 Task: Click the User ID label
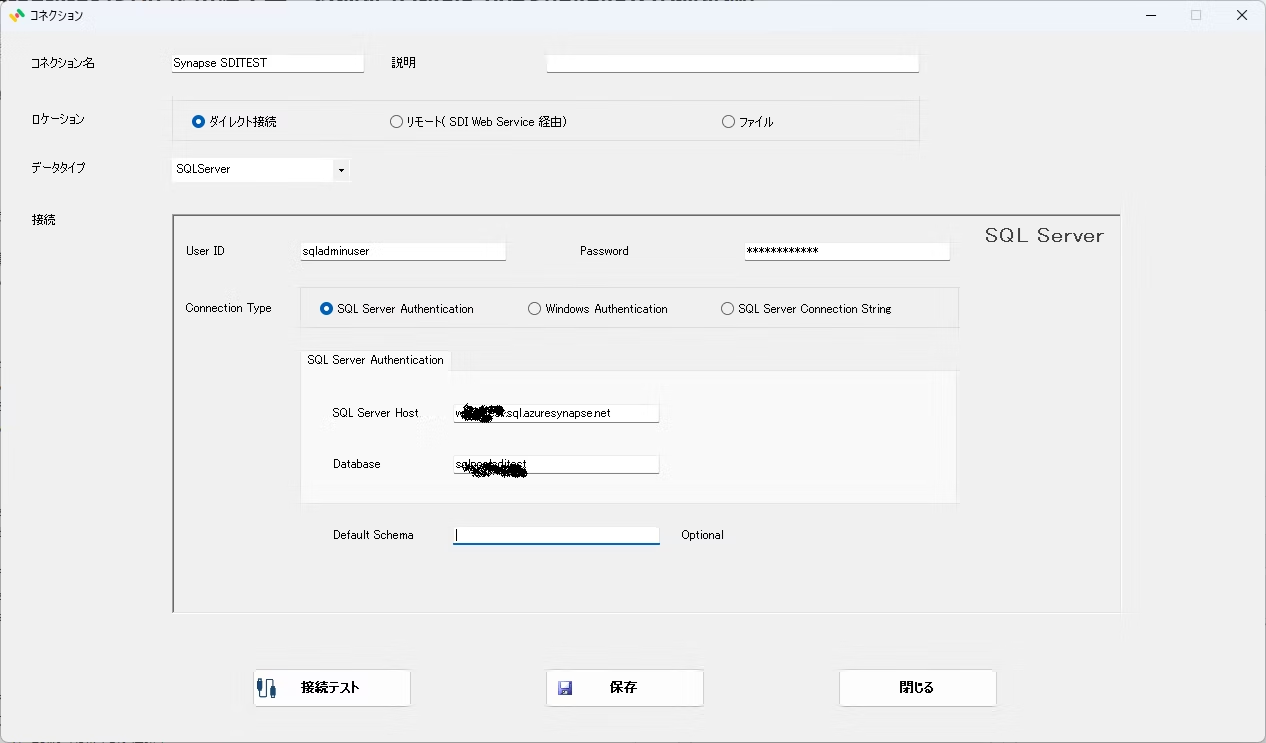coord(205,251)
